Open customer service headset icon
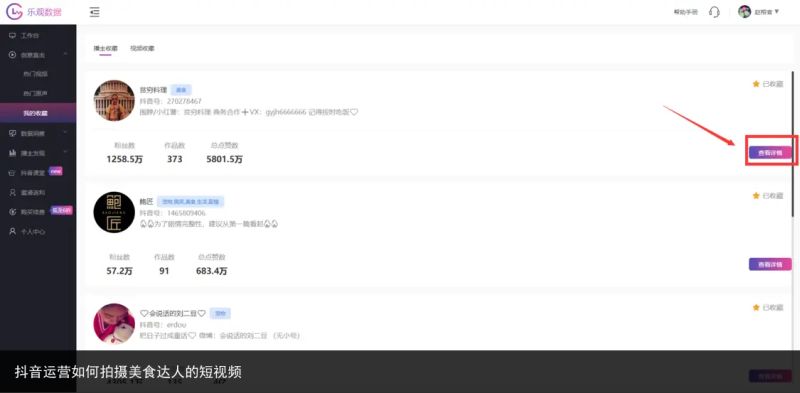This screenshot has height=393, width=800. (714, 12)
